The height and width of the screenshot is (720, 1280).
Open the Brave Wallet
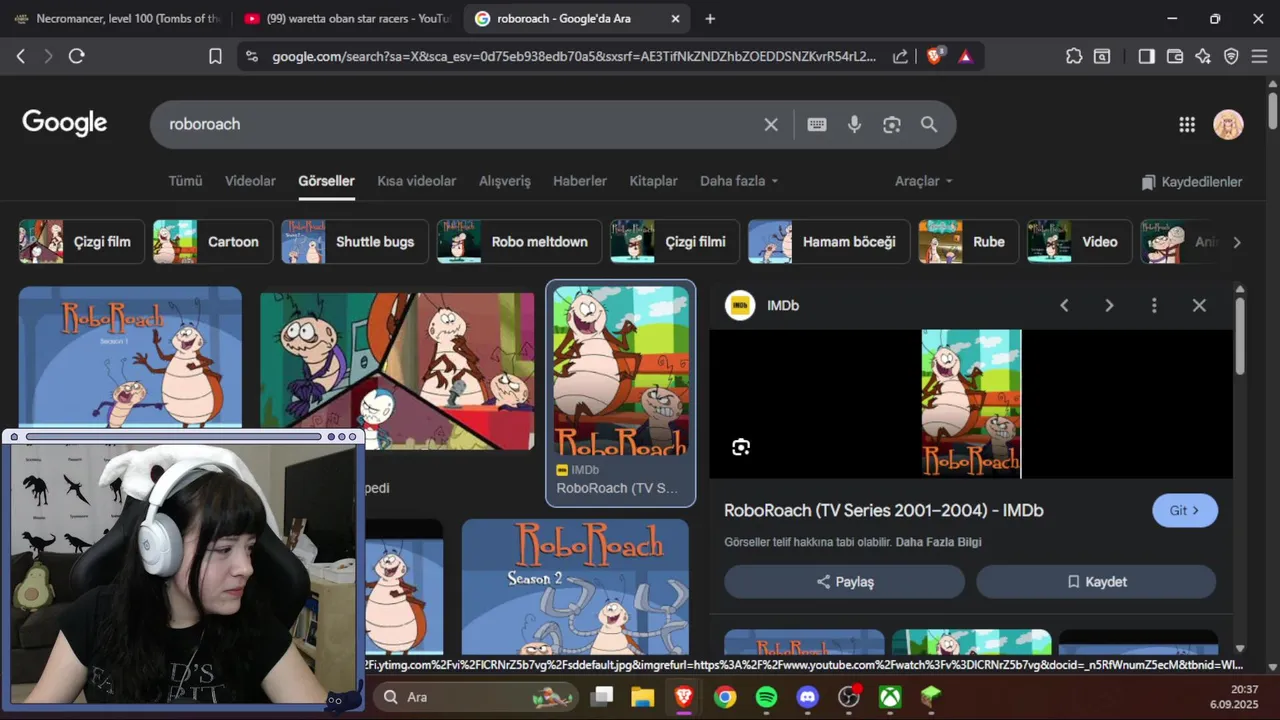[1175, 56]
